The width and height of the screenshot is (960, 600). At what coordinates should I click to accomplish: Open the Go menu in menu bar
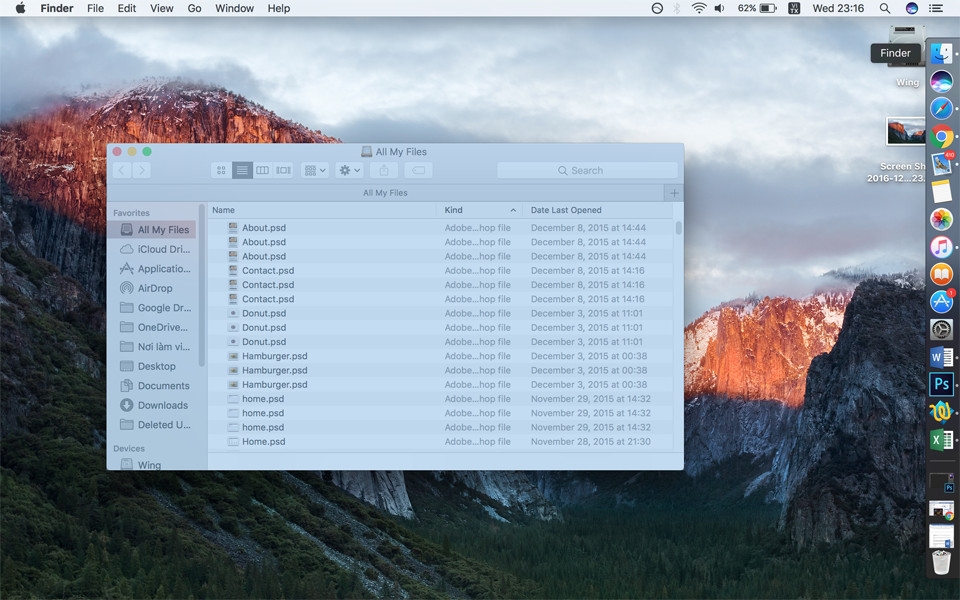(194, 8)
